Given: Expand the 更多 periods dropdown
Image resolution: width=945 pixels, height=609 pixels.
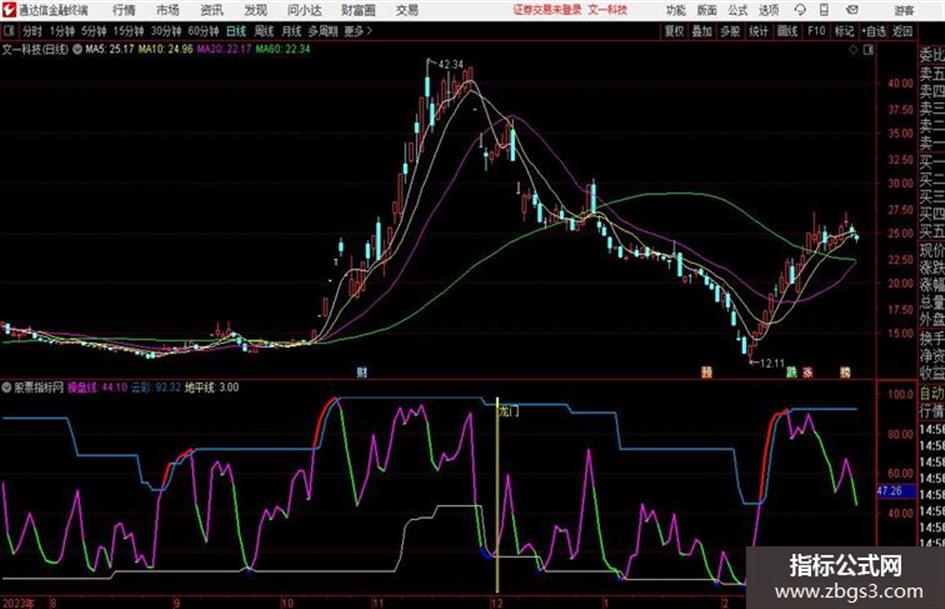Looking at the screenshot, I should point(358,31).
